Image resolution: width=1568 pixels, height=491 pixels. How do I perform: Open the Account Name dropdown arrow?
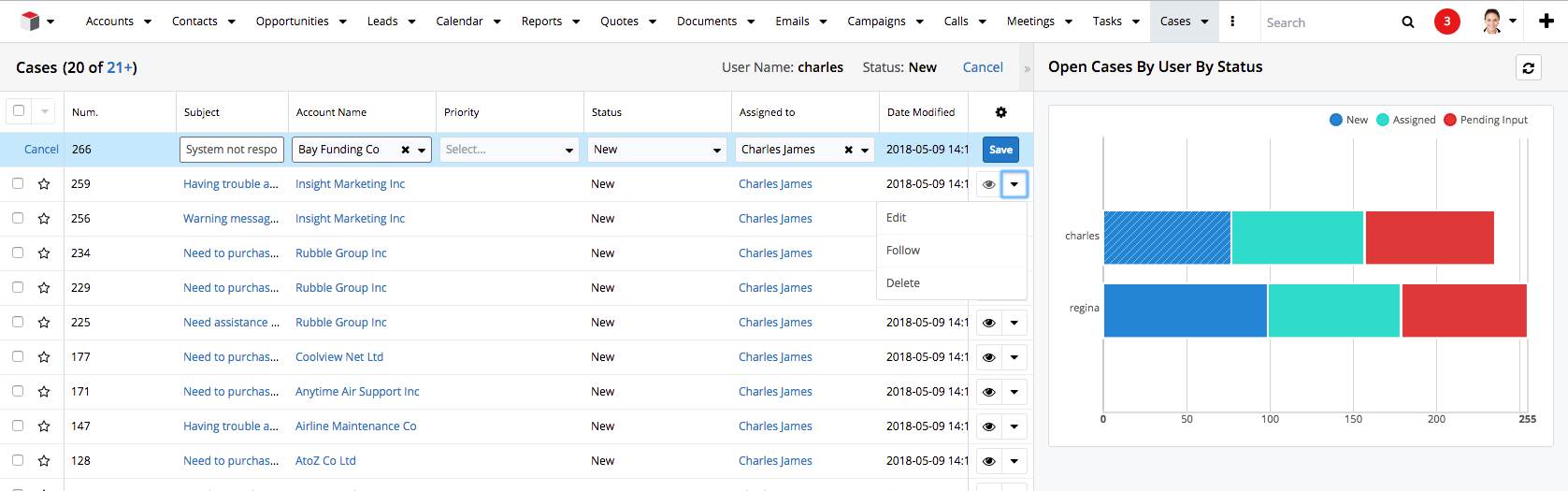coord(422,151)
